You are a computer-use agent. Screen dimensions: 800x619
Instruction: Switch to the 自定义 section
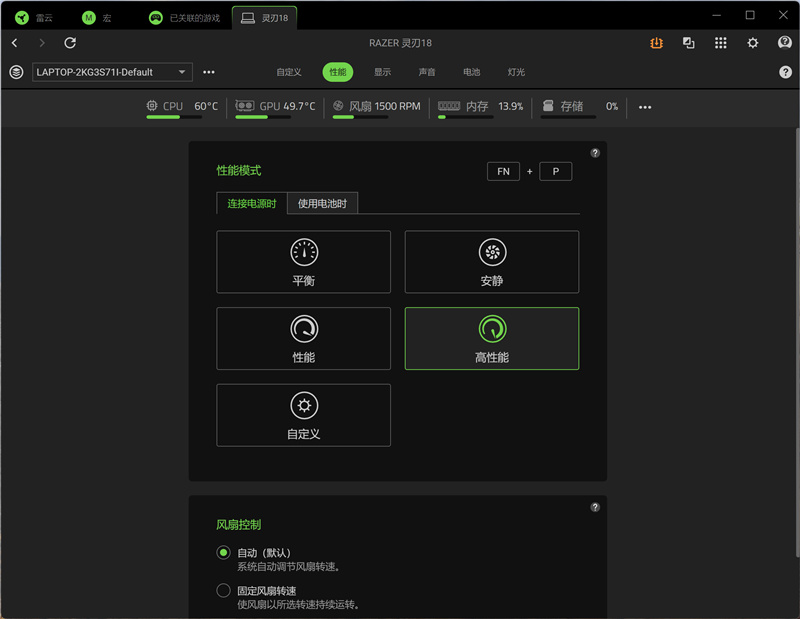tap(289, 72)
